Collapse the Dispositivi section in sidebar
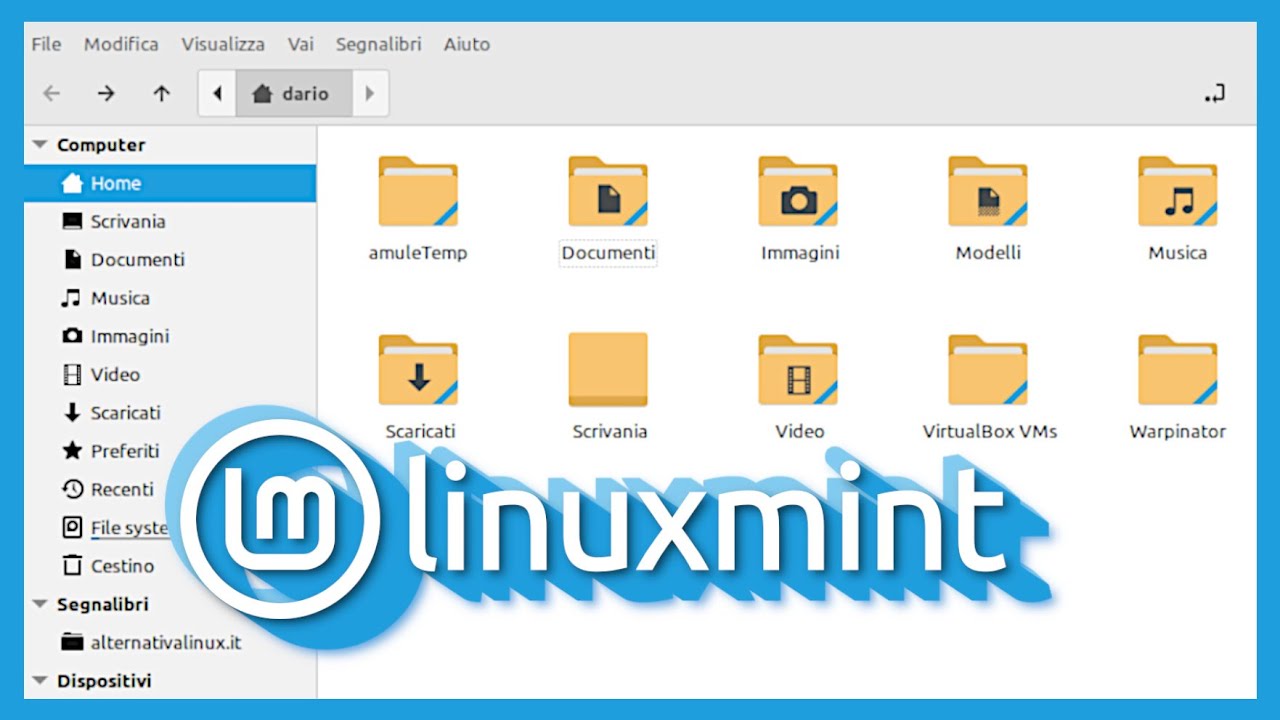 coord(40,681)
